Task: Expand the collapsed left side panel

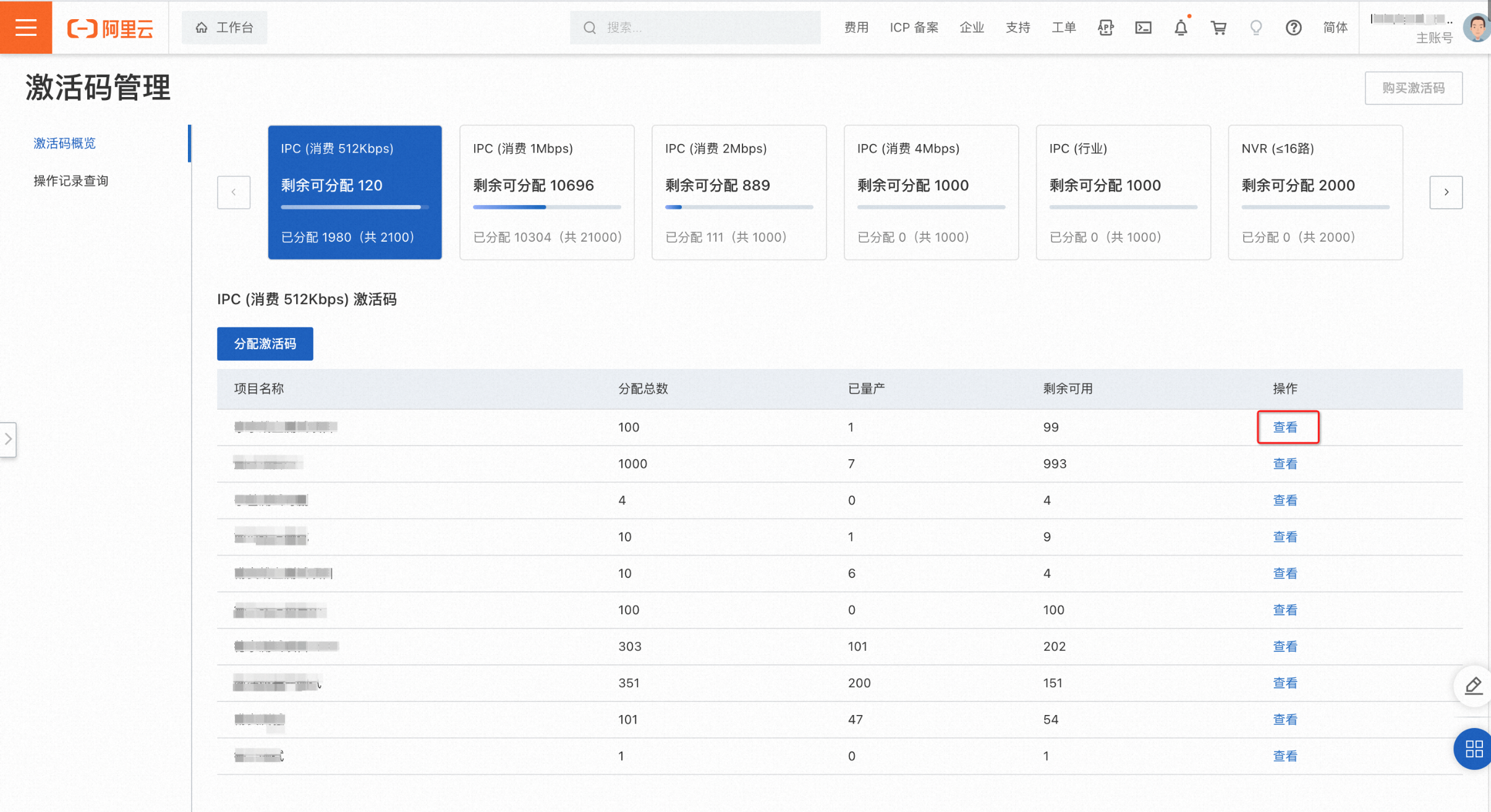Action: (x=8, y=439)
